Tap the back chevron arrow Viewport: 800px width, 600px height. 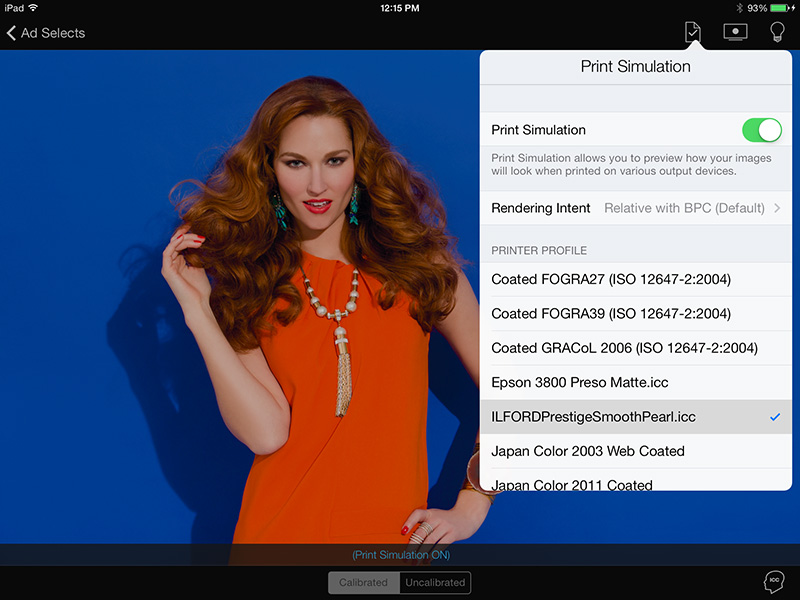click(11, 33)
